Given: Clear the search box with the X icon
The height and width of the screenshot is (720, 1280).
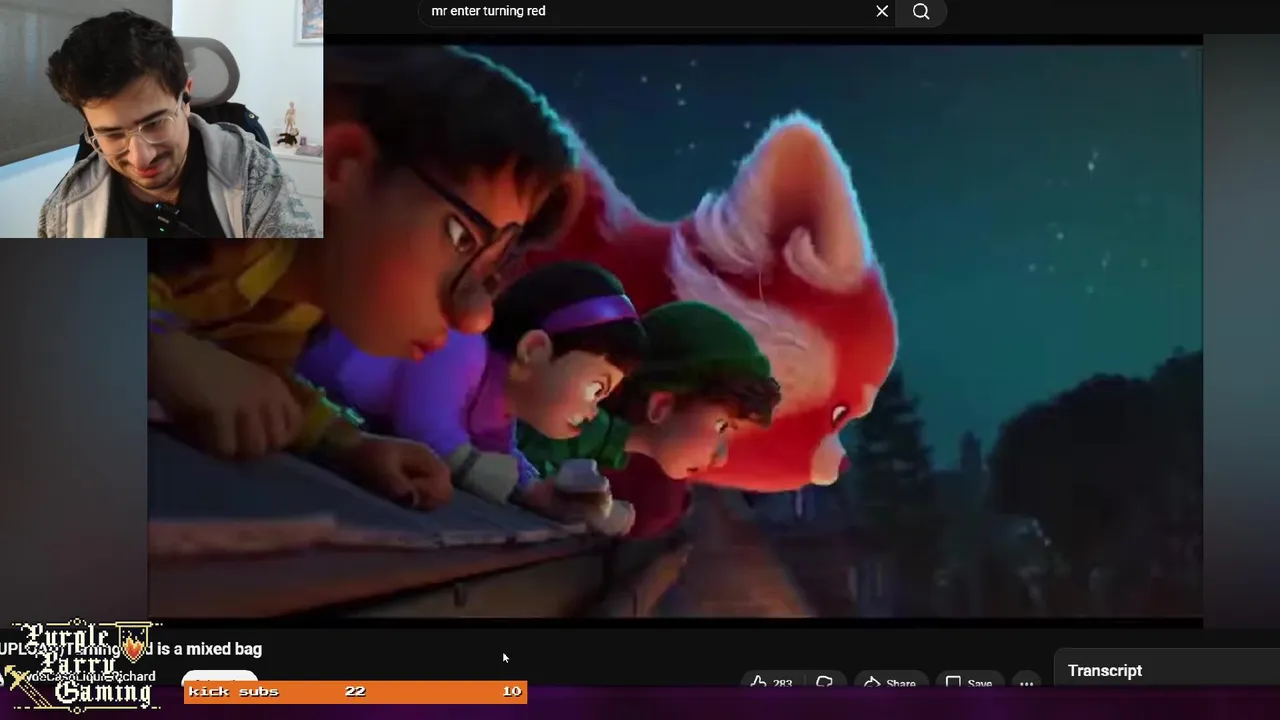Looking at the screenshot, I should pyautogui.click(x=882, y=11).
